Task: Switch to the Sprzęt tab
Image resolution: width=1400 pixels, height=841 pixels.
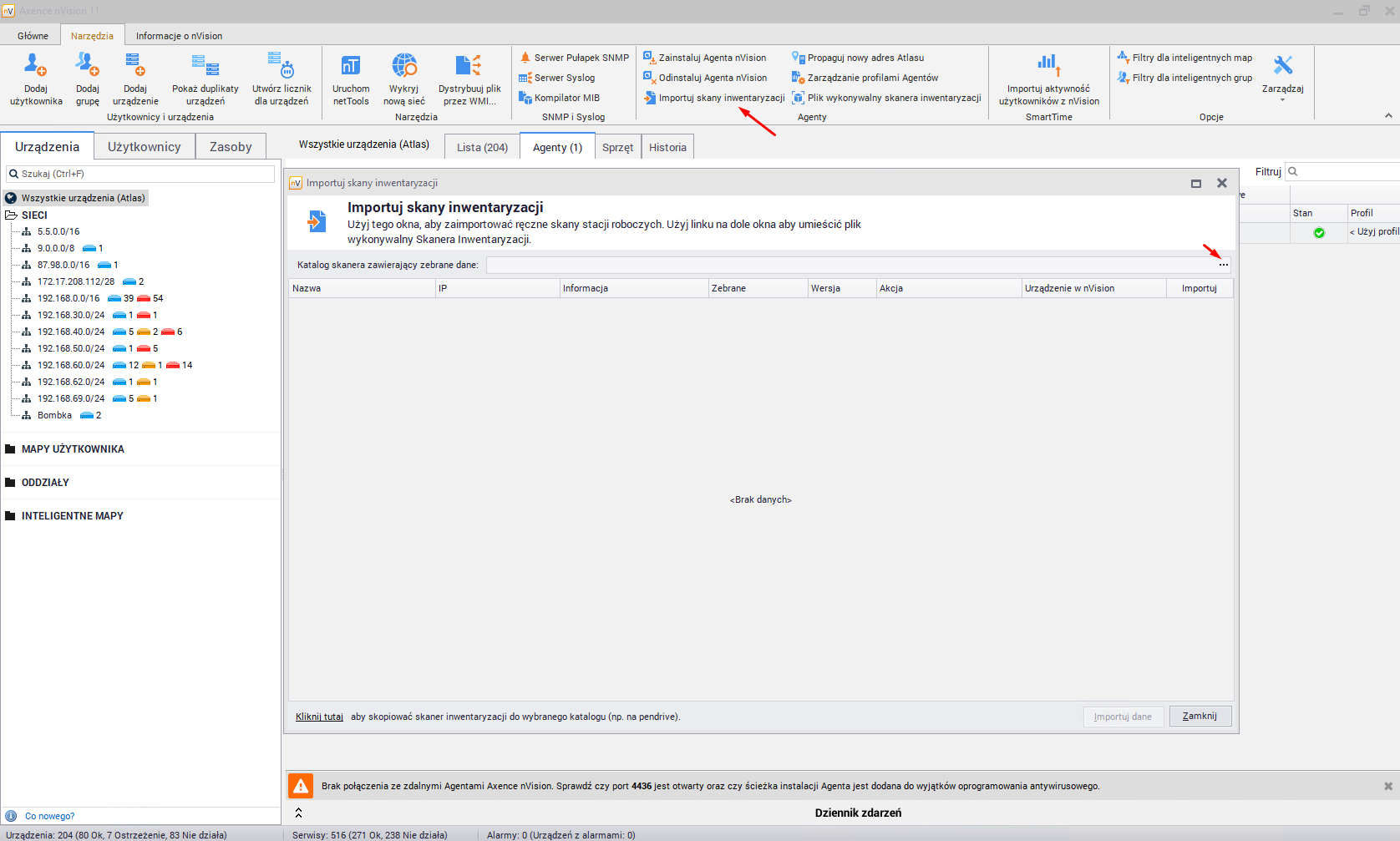Action: (x=617, y=147)
